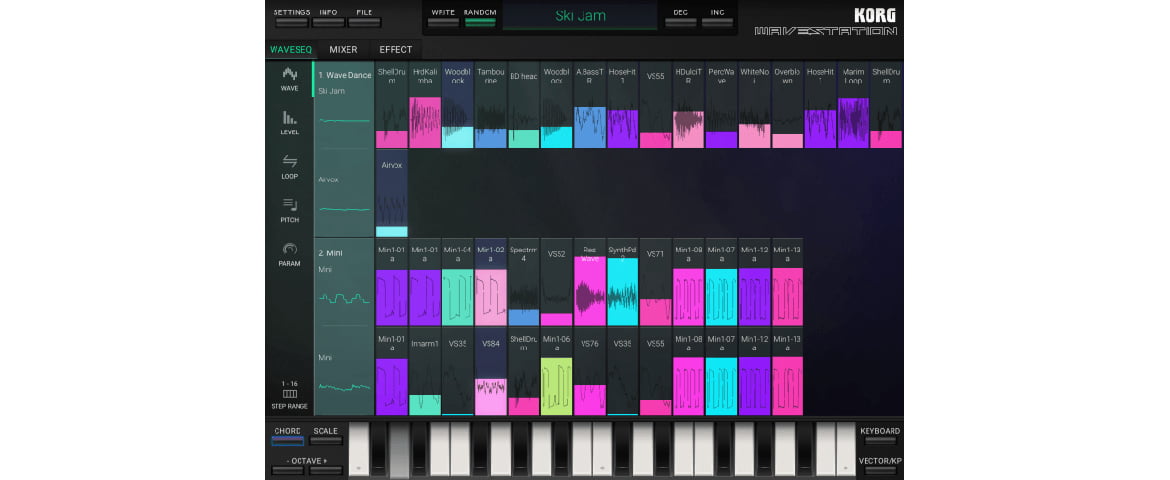Screen dimensions: 1170x480
Task: Select the Min1-06a wave step
Action: pyautogui.click(x=557, y=371)
